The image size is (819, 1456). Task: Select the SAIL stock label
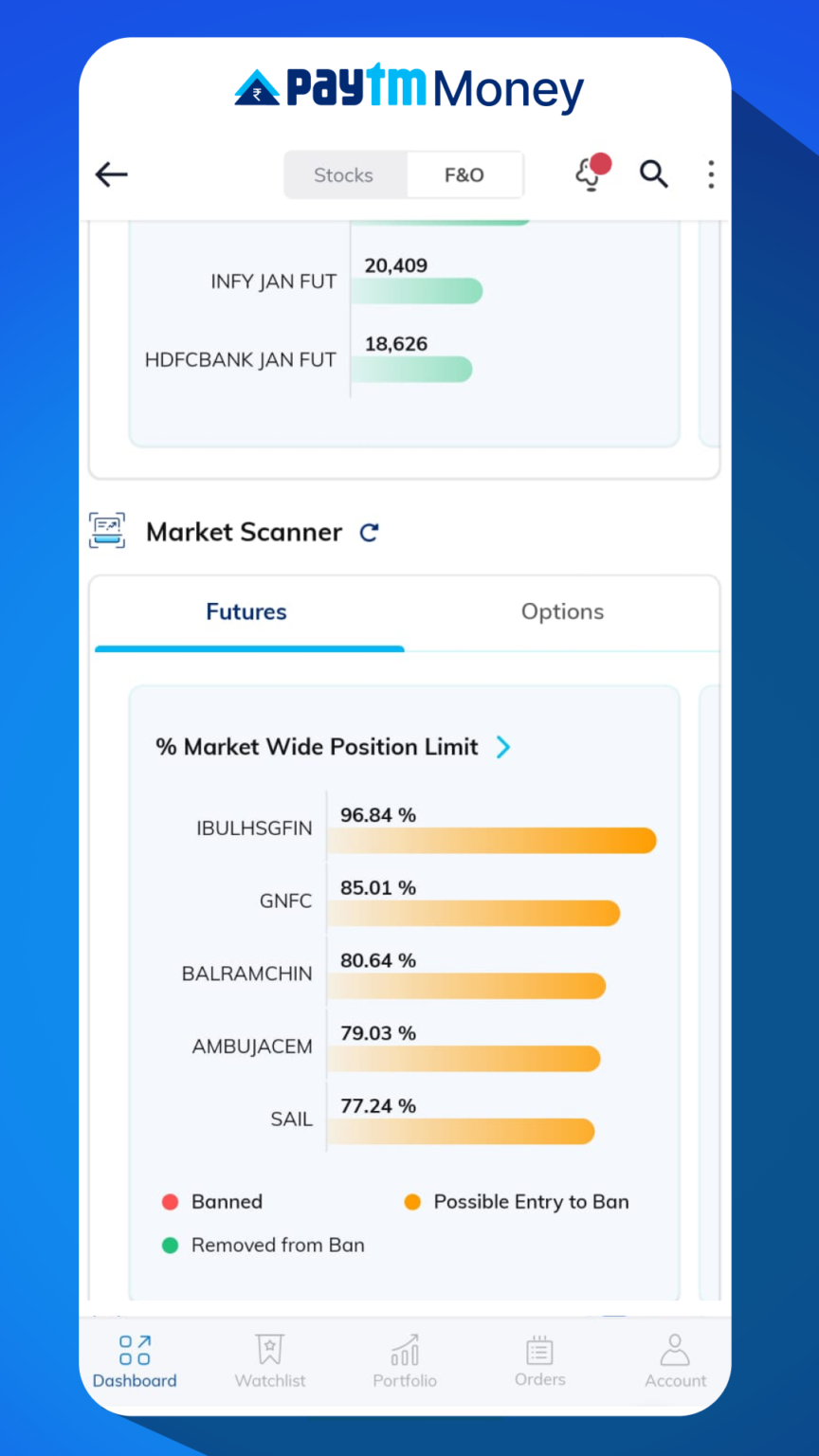(291, 1119)
